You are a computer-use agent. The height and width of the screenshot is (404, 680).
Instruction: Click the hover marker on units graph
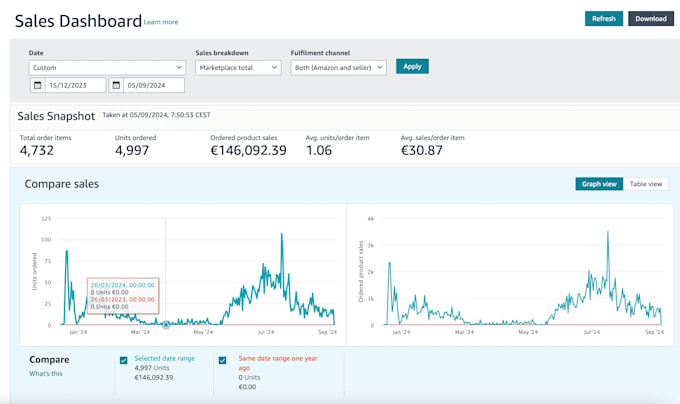click(166, 324)
